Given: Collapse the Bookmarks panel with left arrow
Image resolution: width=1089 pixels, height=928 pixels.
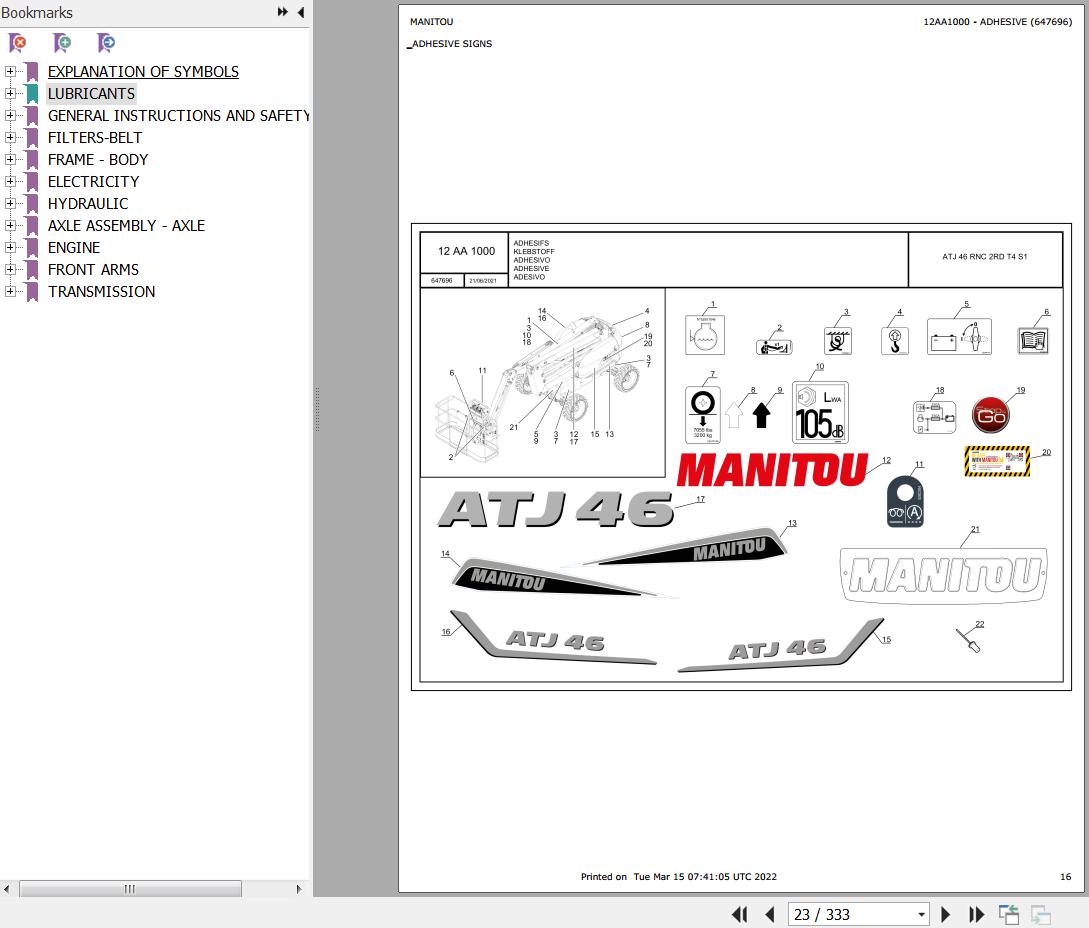Looking at the screenshot, I should coord(300,13).
